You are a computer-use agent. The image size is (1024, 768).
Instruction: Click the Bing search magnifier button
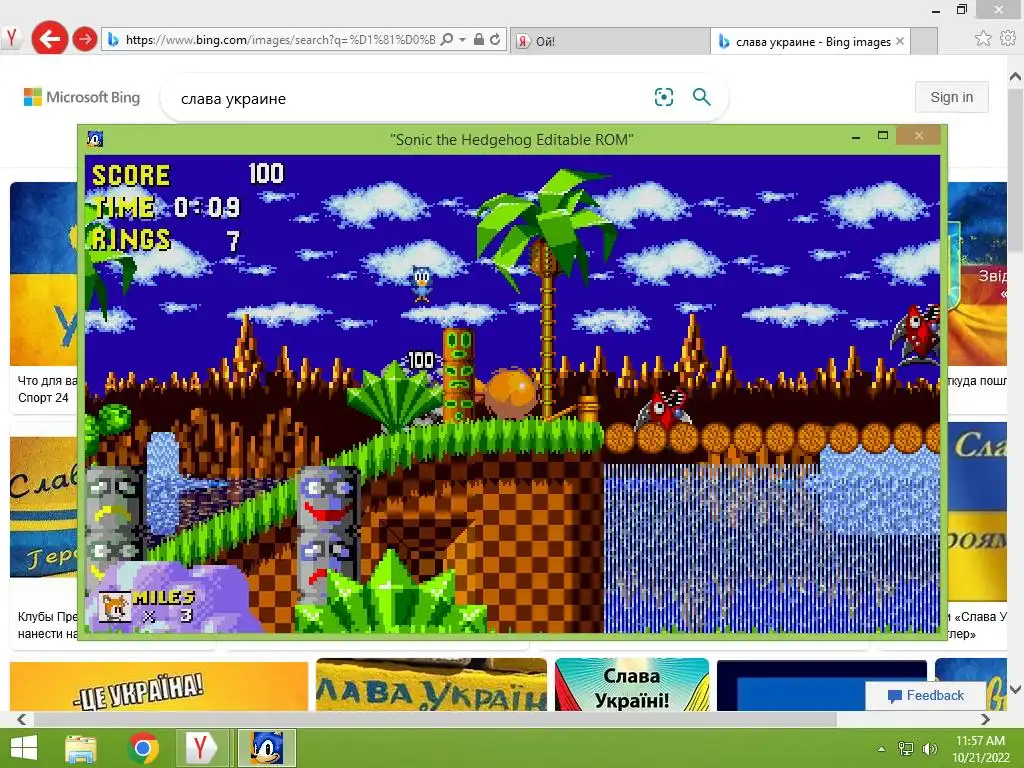[702, 97]
